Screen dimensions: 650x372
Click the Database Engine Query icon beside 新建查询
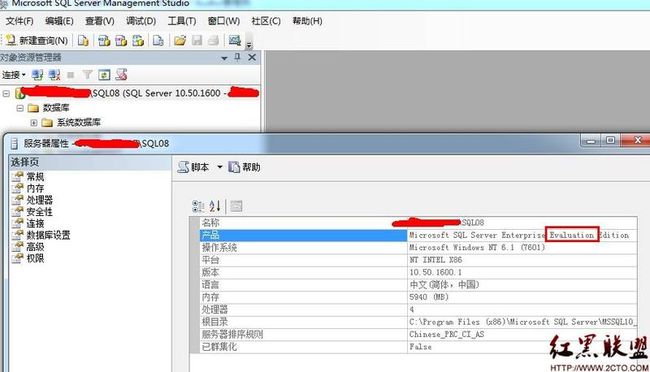[x=83, y=40]
